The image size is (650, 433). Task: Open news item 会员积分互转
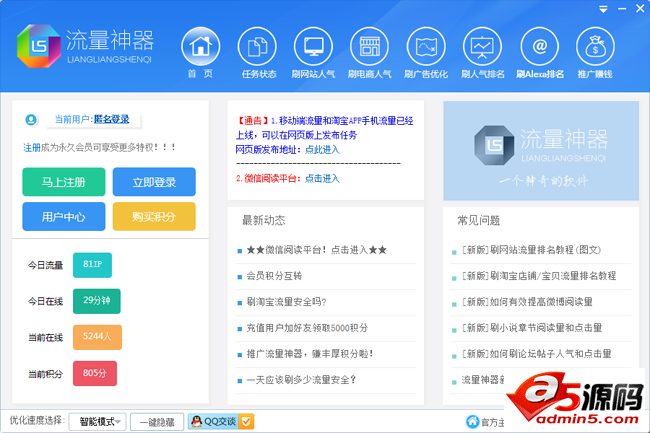point(274,276)
